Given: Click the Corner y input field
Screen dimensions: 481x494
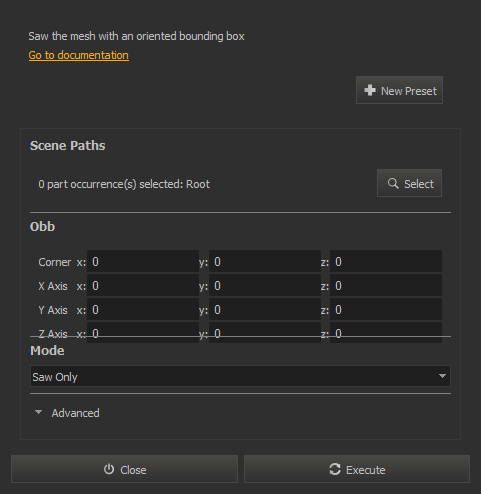Looking at the screenshot, I should coord(265,262).
